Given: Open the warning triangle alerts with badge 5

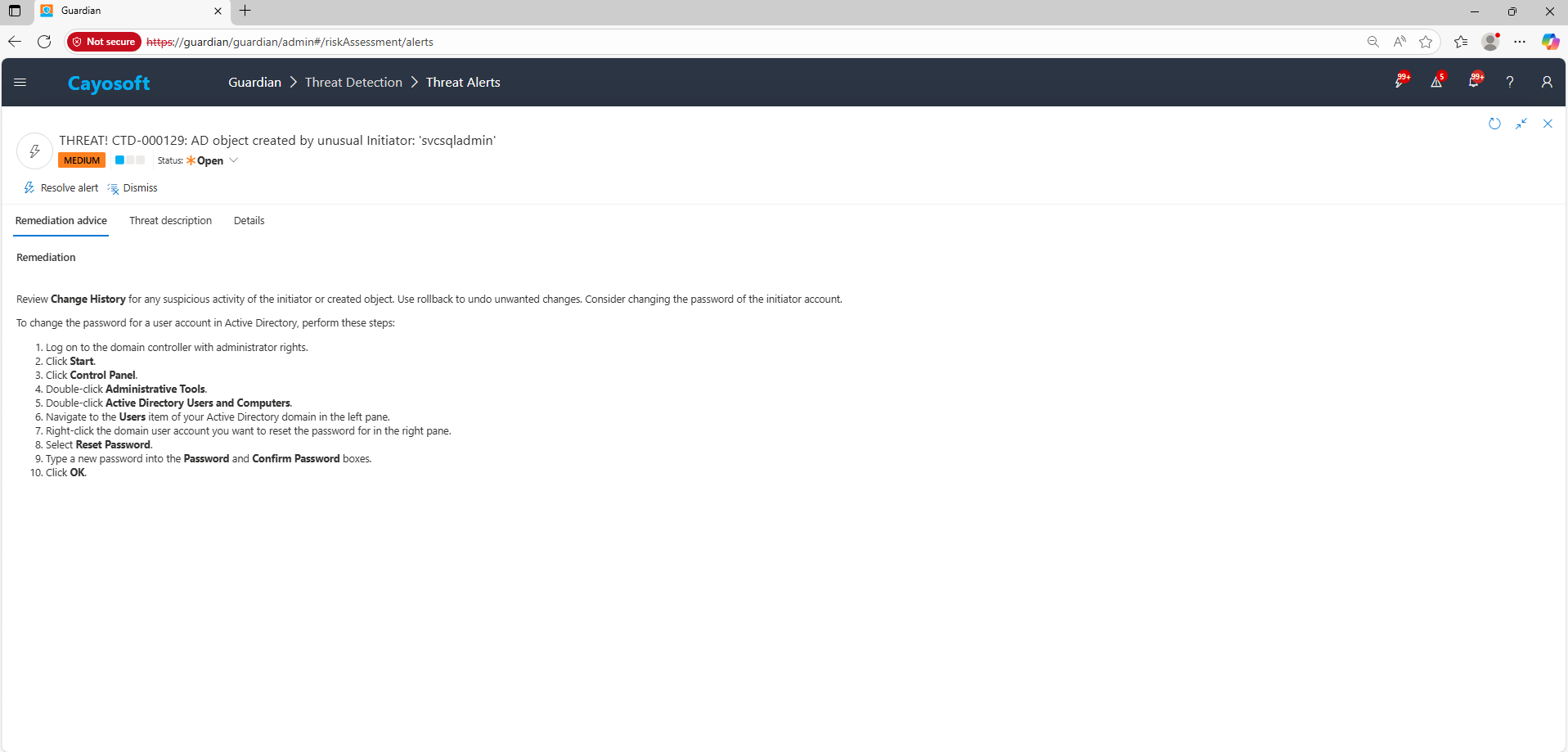Looking at the screenshot, I should pyautogui.click(x=1436, y=82).
